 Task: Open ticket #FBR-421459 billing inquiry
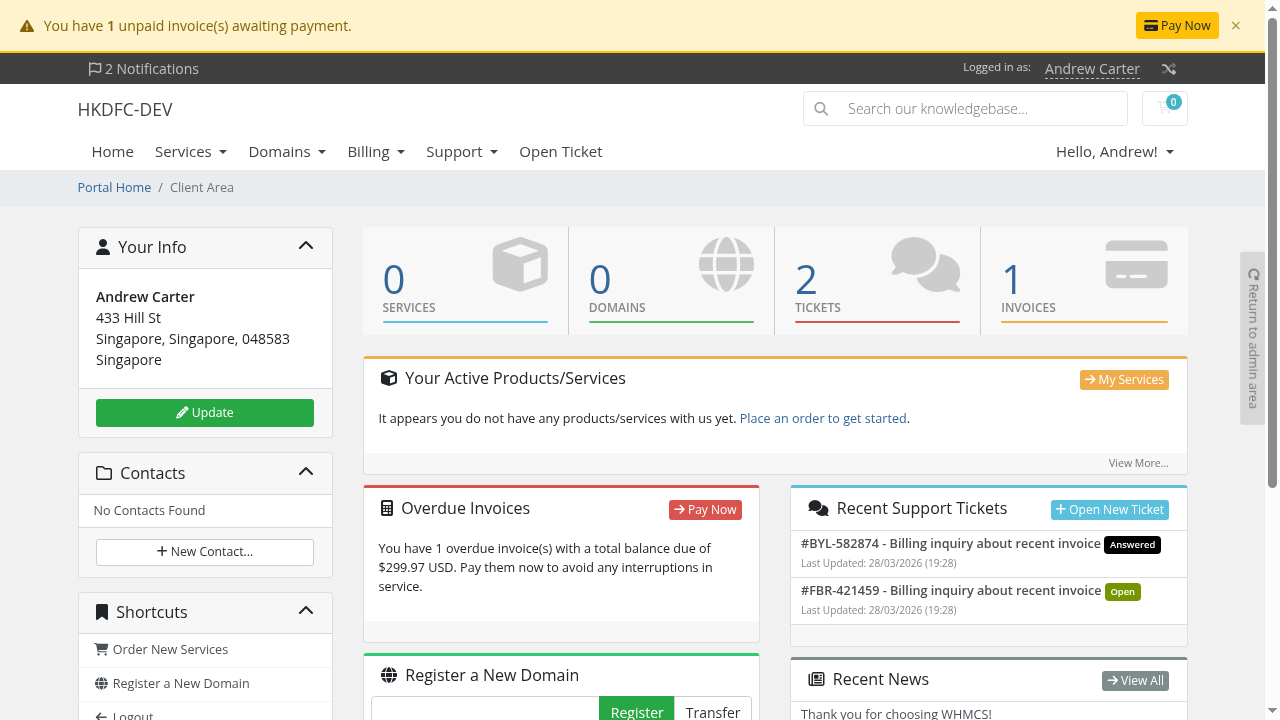(x=951, y=591)
